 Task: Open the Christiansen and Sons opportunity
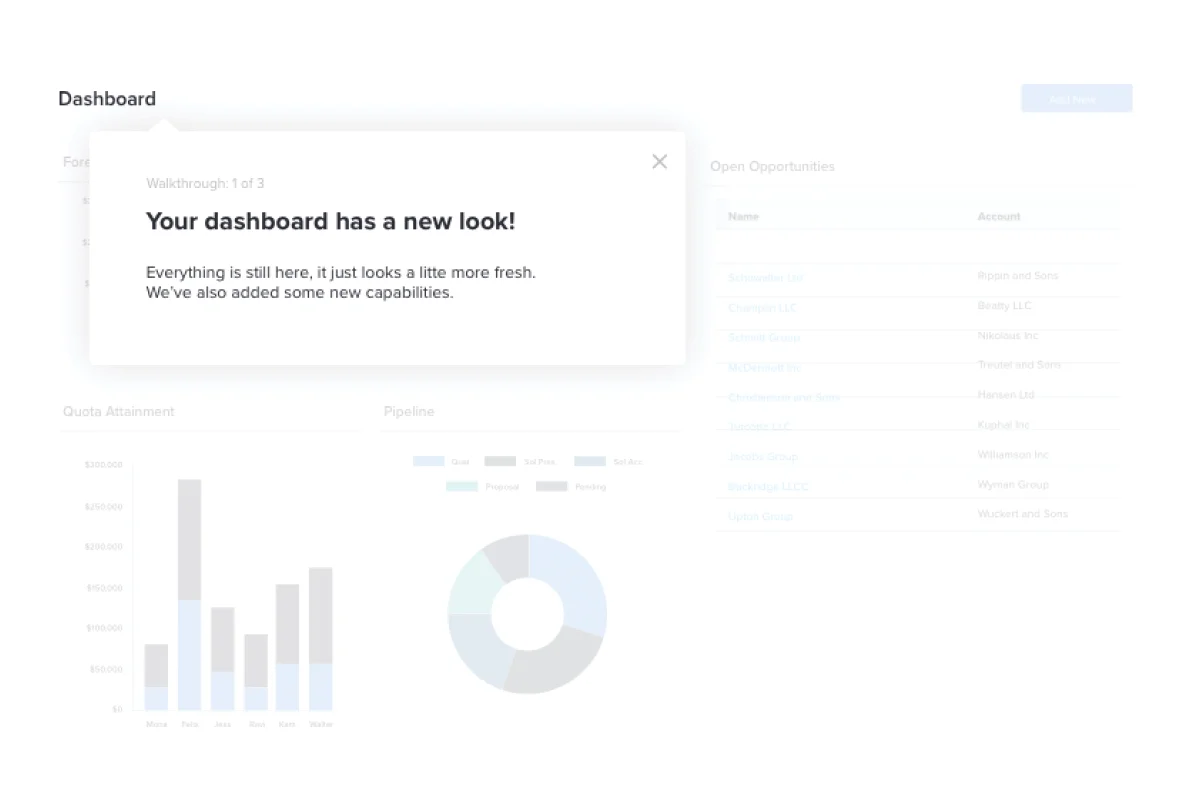(x=784, y=398)
